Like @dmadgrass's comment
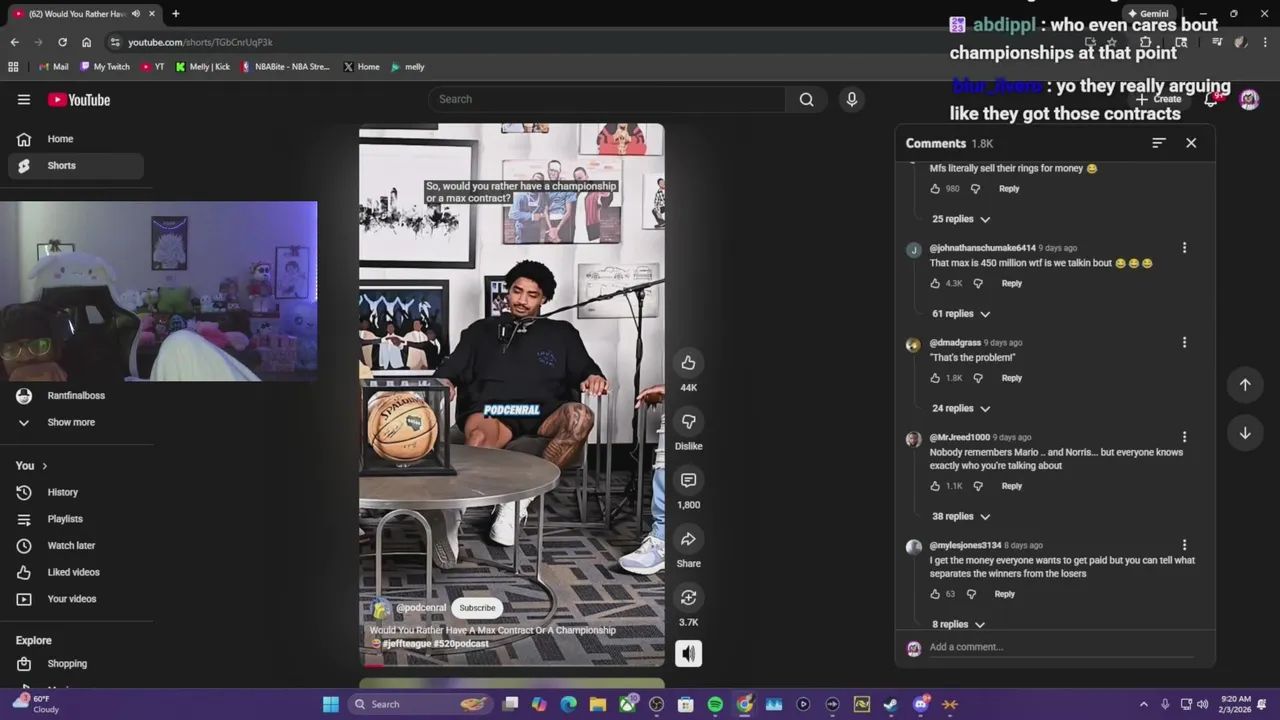This screenshot has width=1280, height=720. pos(935,378)
